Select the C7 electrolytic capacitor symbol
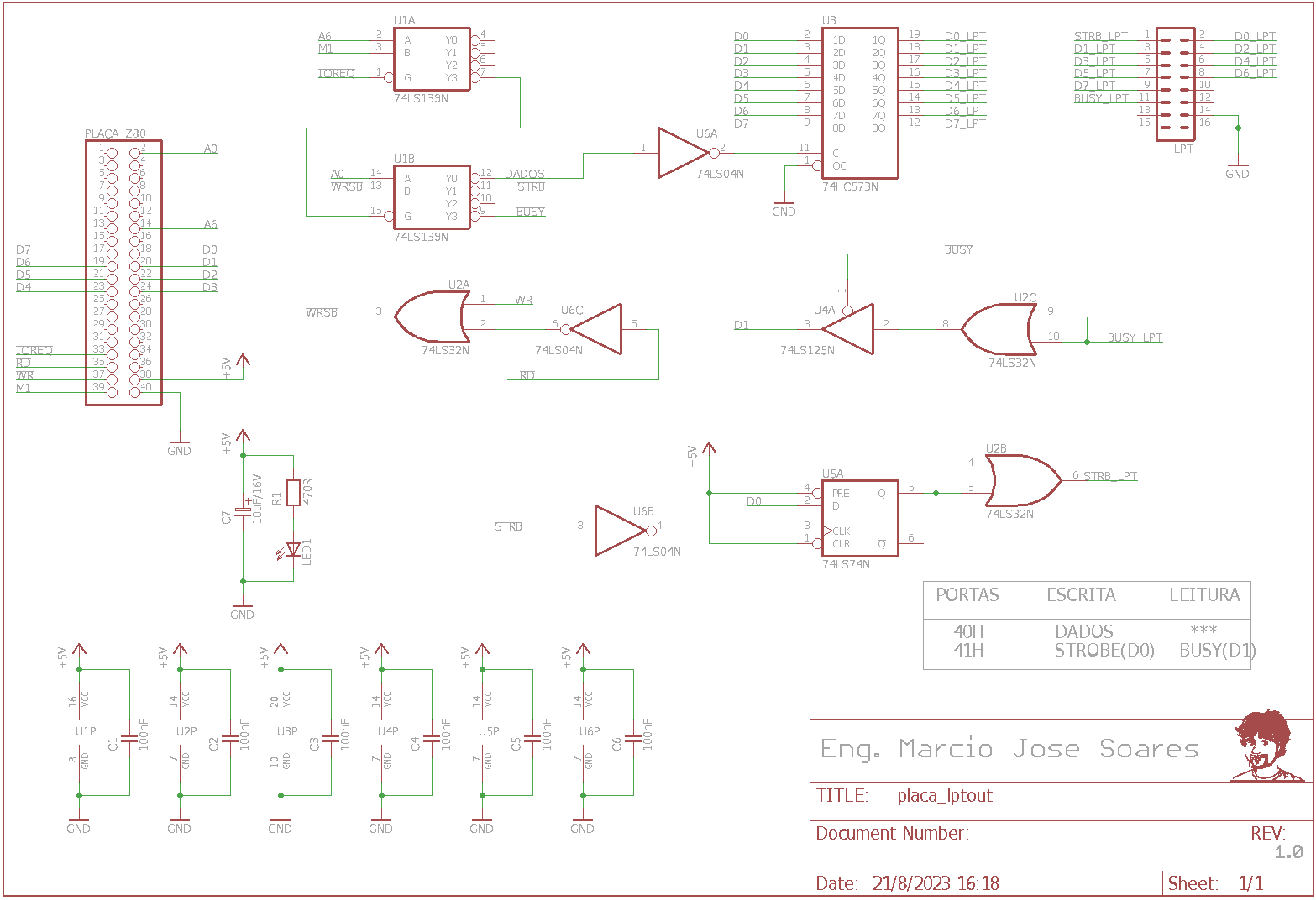The width and height of the screenshot is (1316, 900). (243, 512)
